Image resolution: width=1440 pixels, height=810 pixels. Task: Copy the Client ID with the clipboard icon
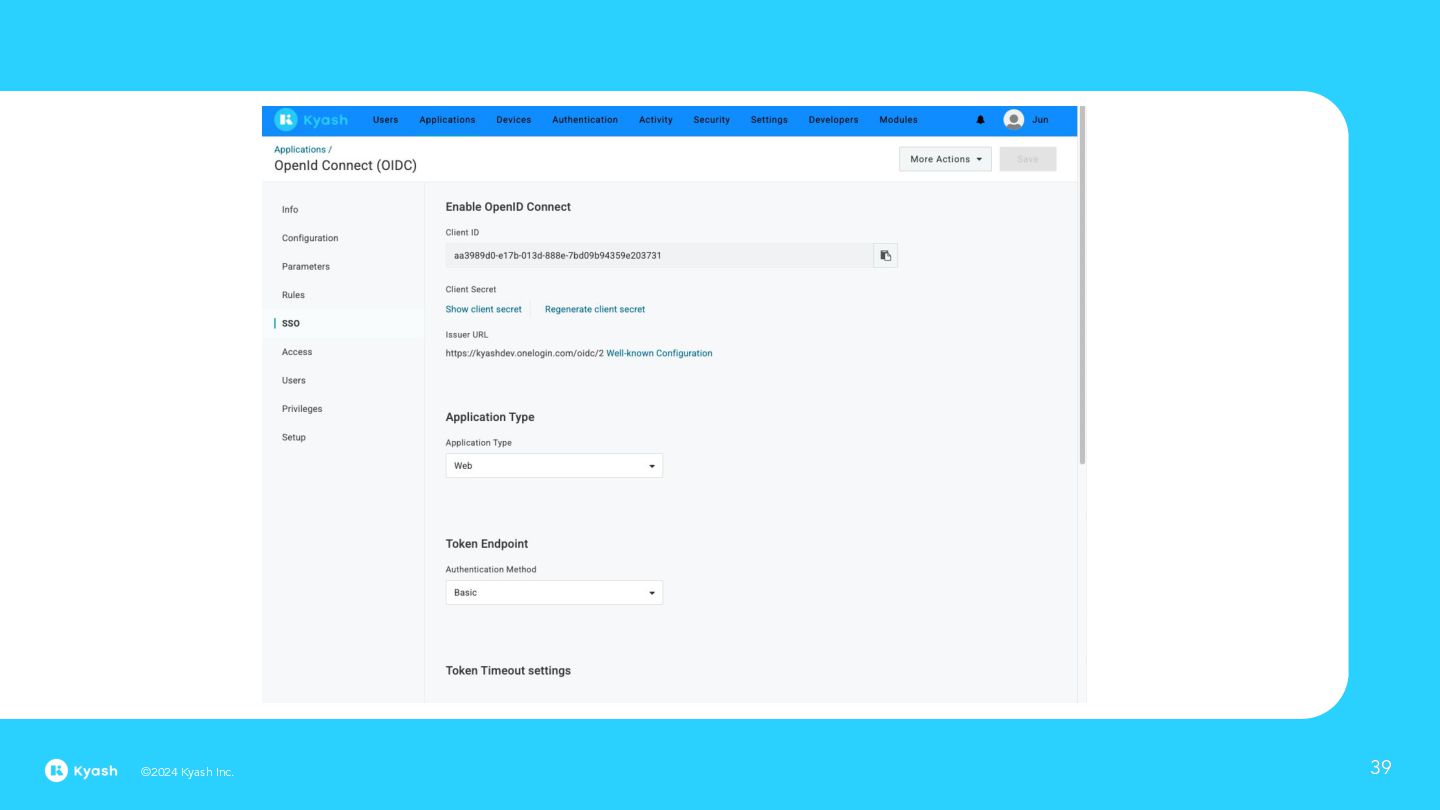[885, 256]
